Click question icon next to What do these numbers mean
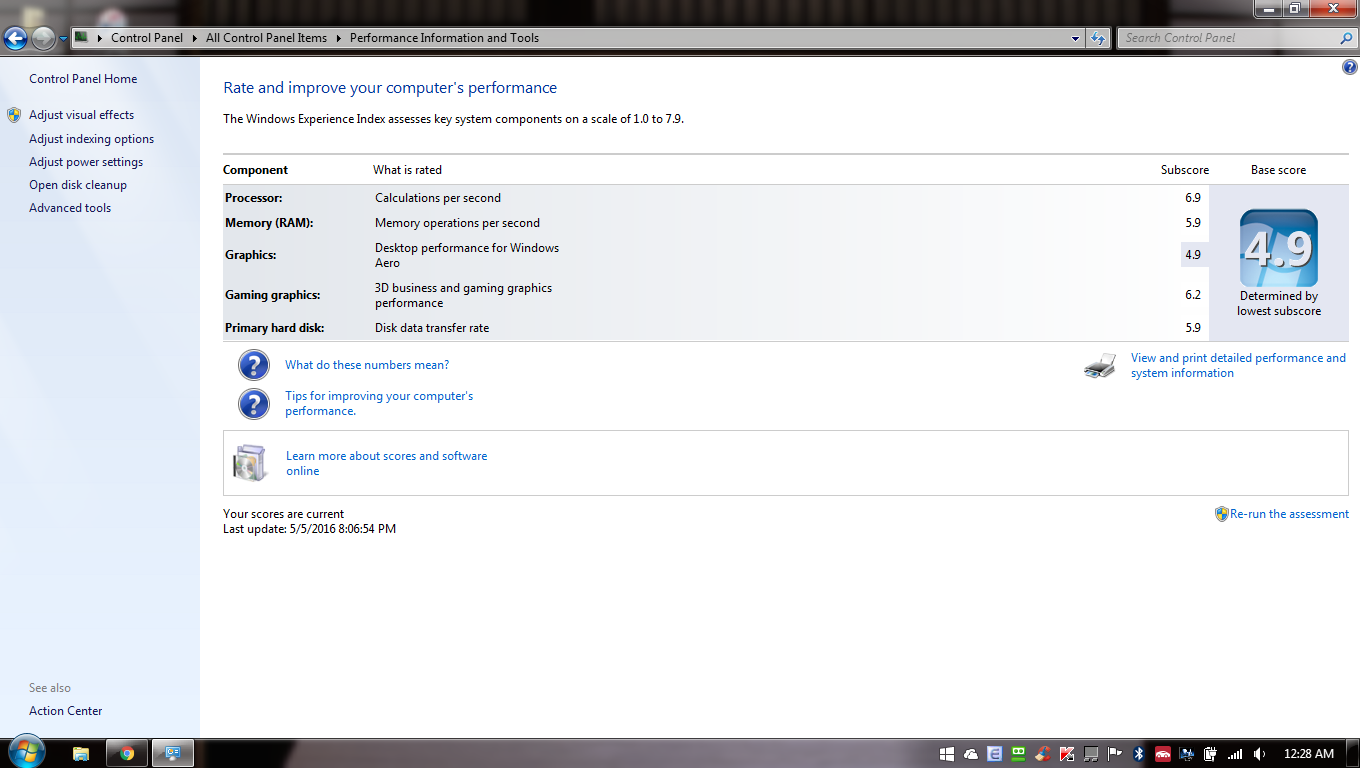This screenshot has width=1360, height=768. (254, 365)
